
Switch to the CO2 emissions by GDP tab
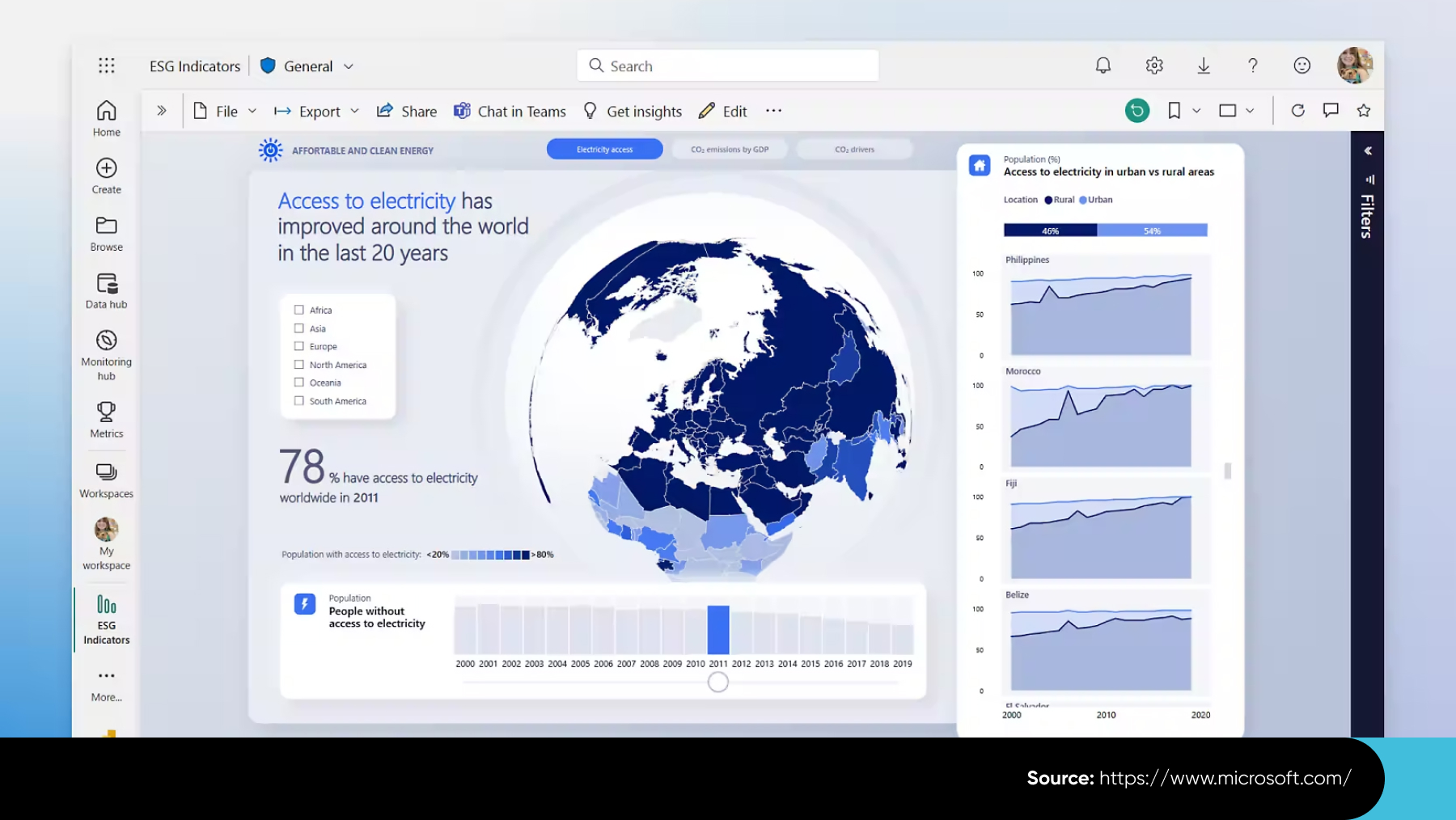[x=729, y=149]
